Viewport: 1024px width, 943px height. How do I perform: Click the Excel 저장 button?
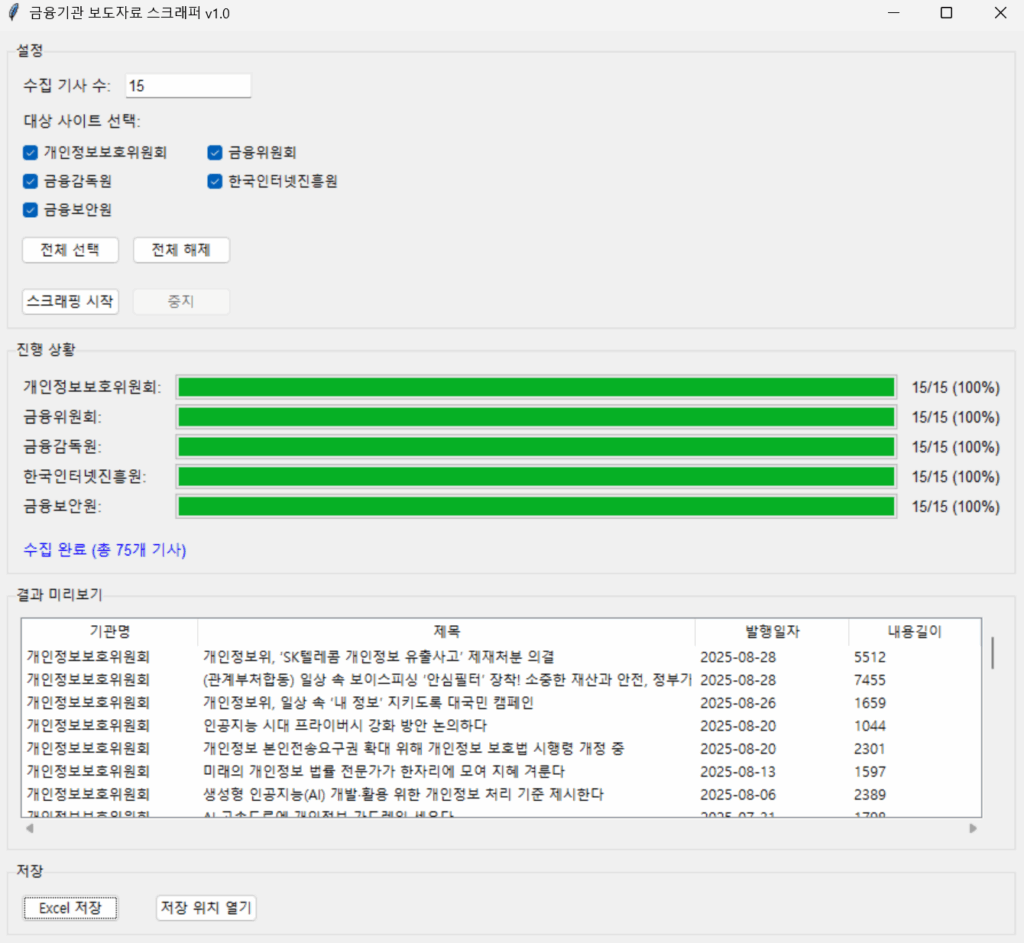coord(70,908)
